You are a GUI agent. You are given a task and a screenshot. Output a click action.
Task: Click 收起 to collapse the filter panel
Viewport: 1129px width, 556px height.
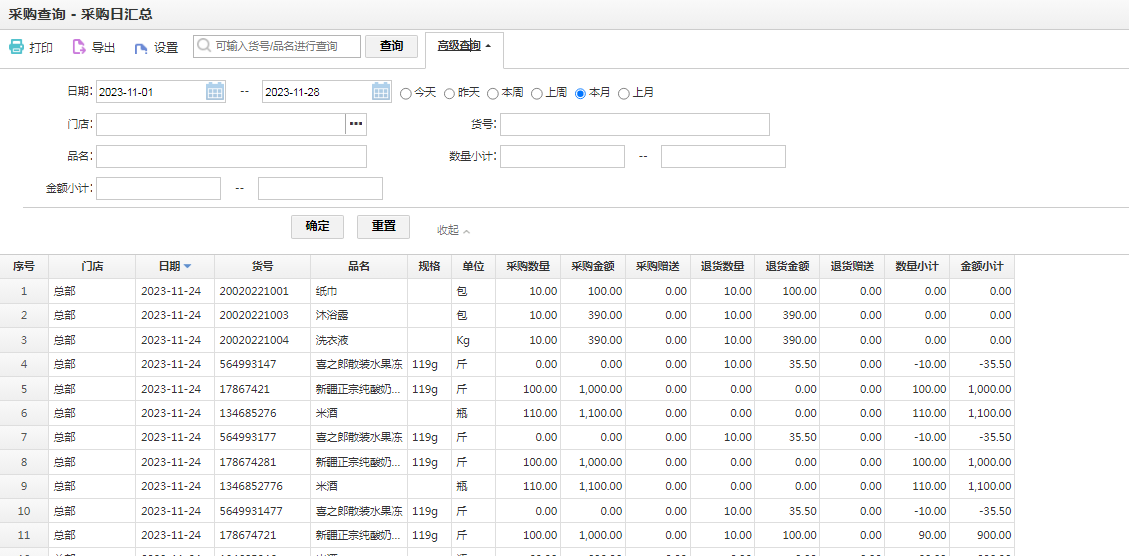[453, 230]
